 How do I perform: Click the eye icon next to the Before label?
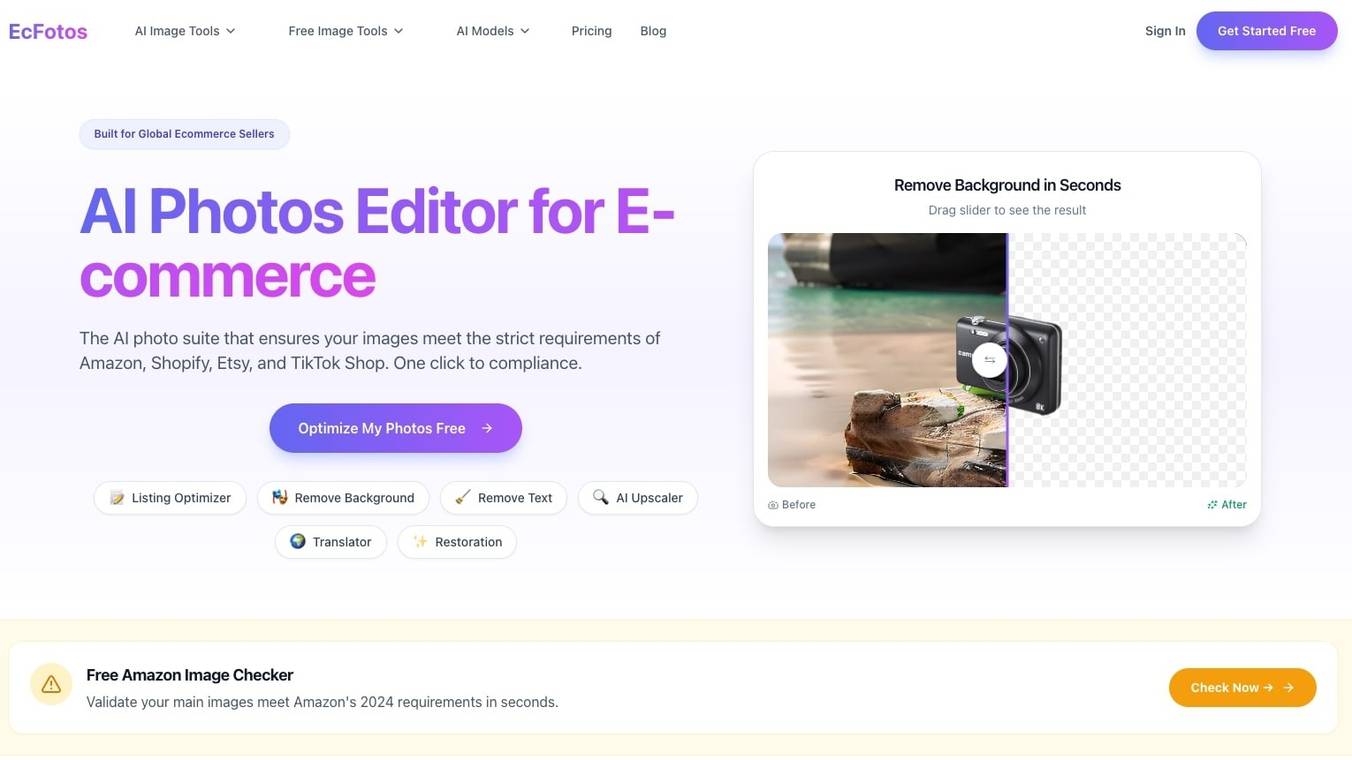tap(771, 504)
